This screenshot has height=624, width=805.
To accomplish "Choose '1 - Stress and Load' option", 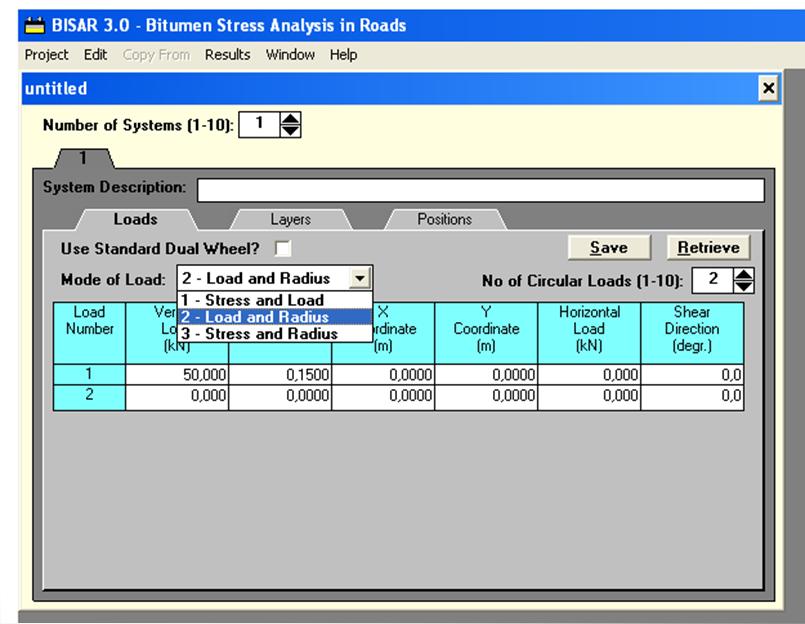I will 275,300.
